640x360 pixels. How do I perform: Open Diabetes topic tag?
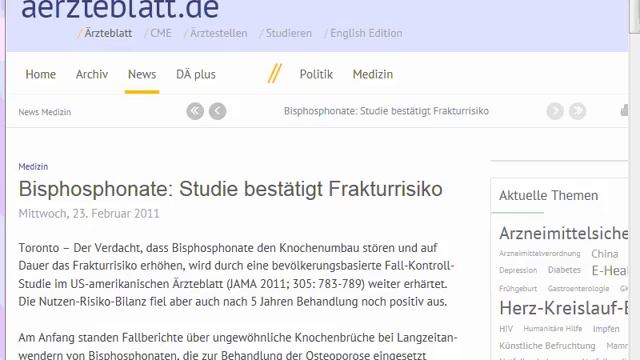click(564, 270)
